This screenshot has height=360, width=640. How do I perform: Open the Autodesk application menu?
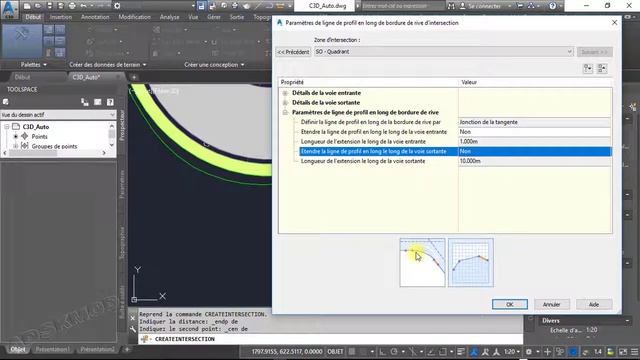[10, 9]
